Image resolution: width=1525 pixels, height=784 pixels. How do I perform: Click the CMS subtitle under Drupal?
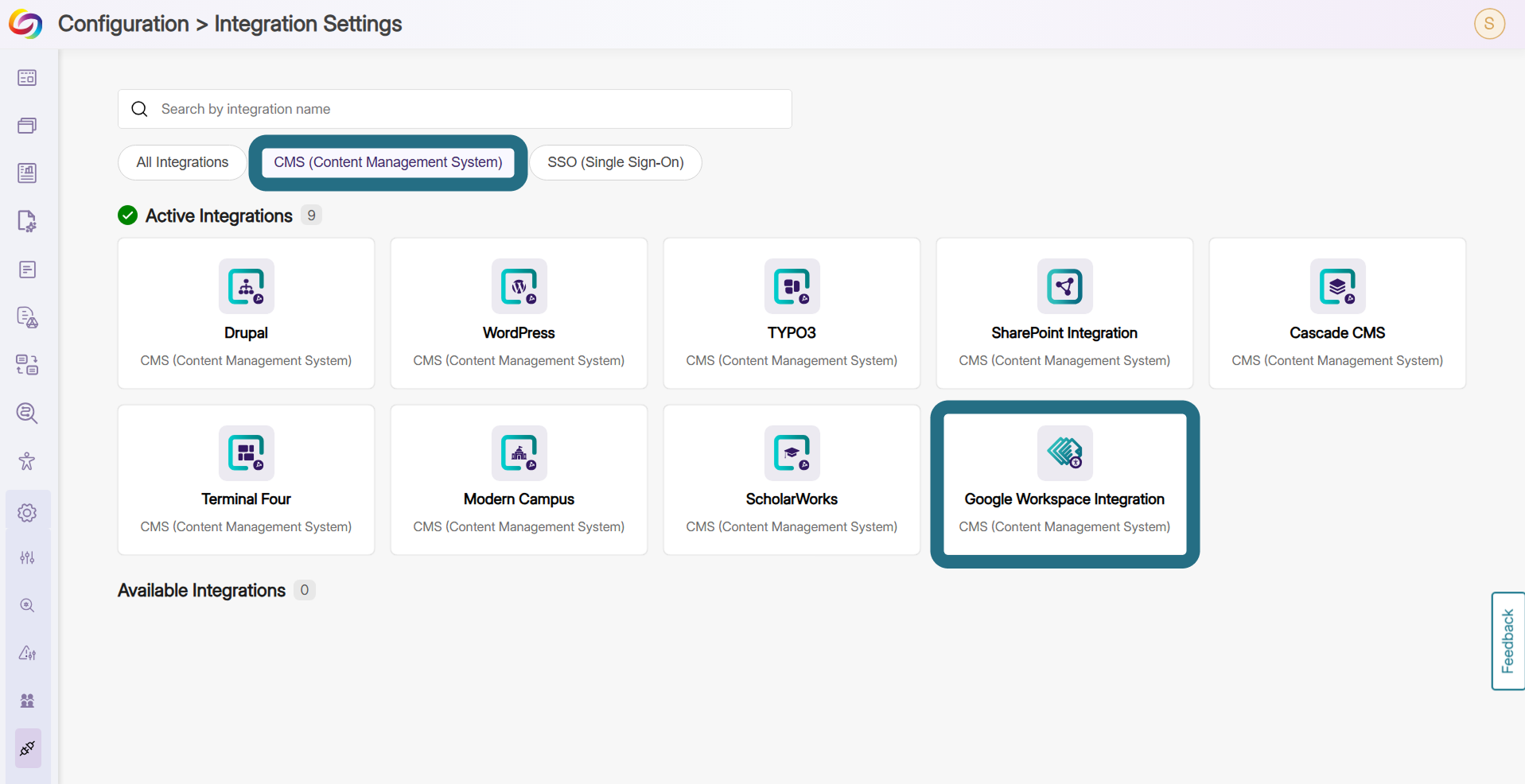coord(246,361)
